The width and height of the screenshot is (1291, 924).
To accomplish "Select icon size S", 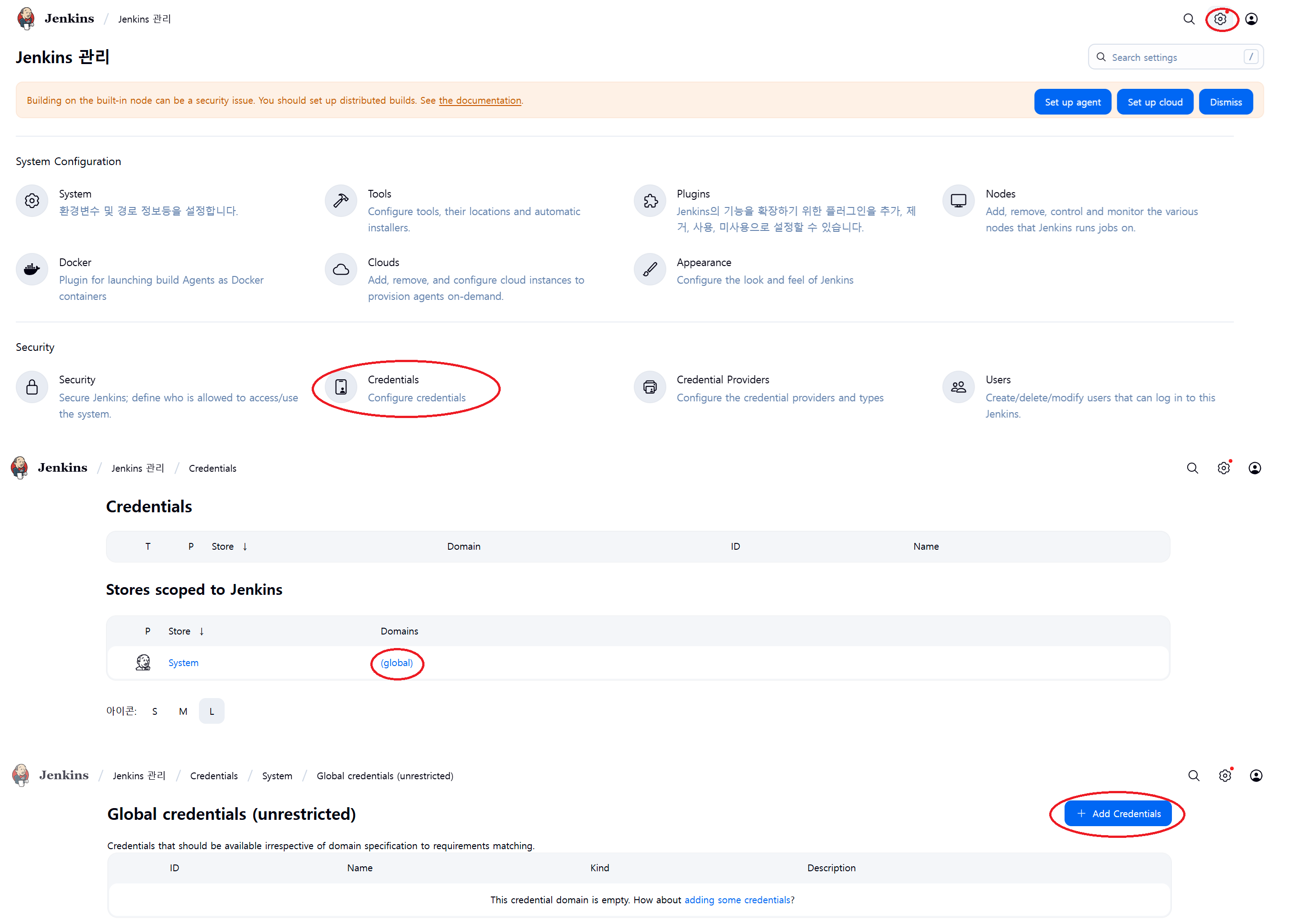I will click(155, 711).
